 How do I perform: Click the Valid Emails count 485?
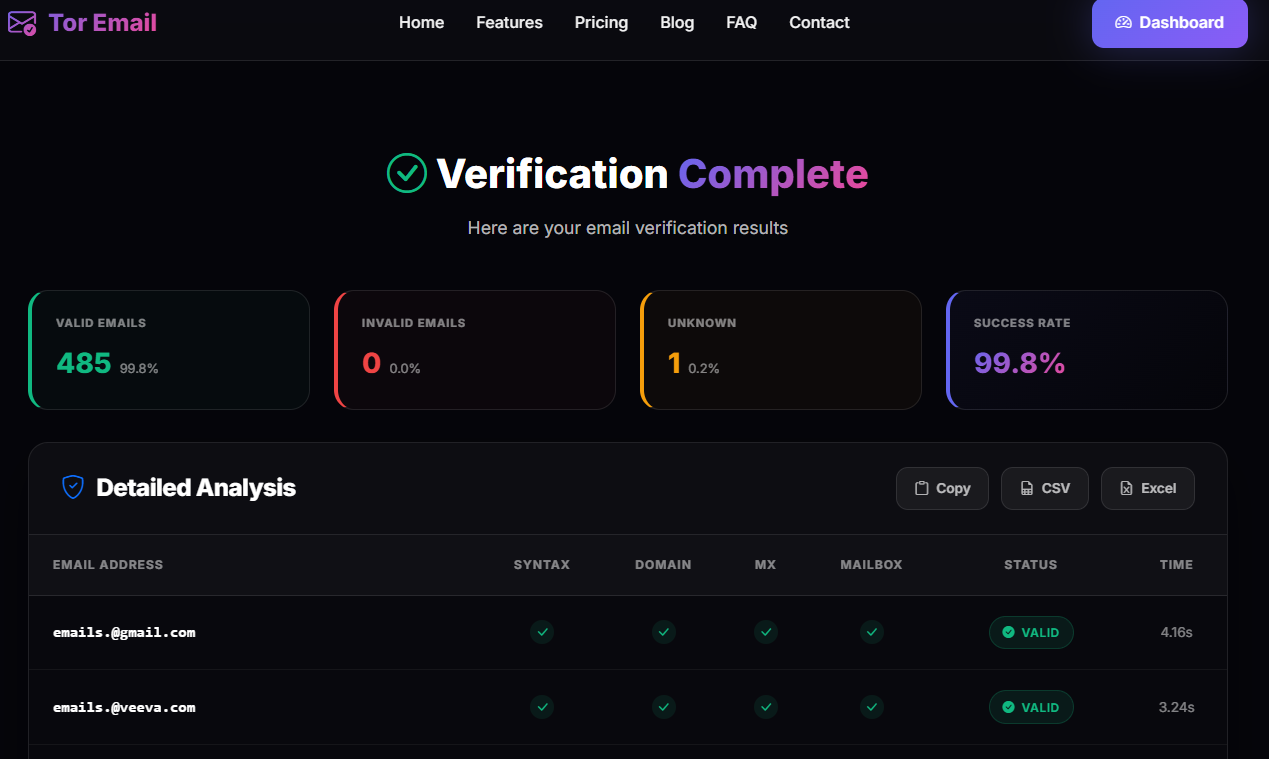[x=84, y=363]
